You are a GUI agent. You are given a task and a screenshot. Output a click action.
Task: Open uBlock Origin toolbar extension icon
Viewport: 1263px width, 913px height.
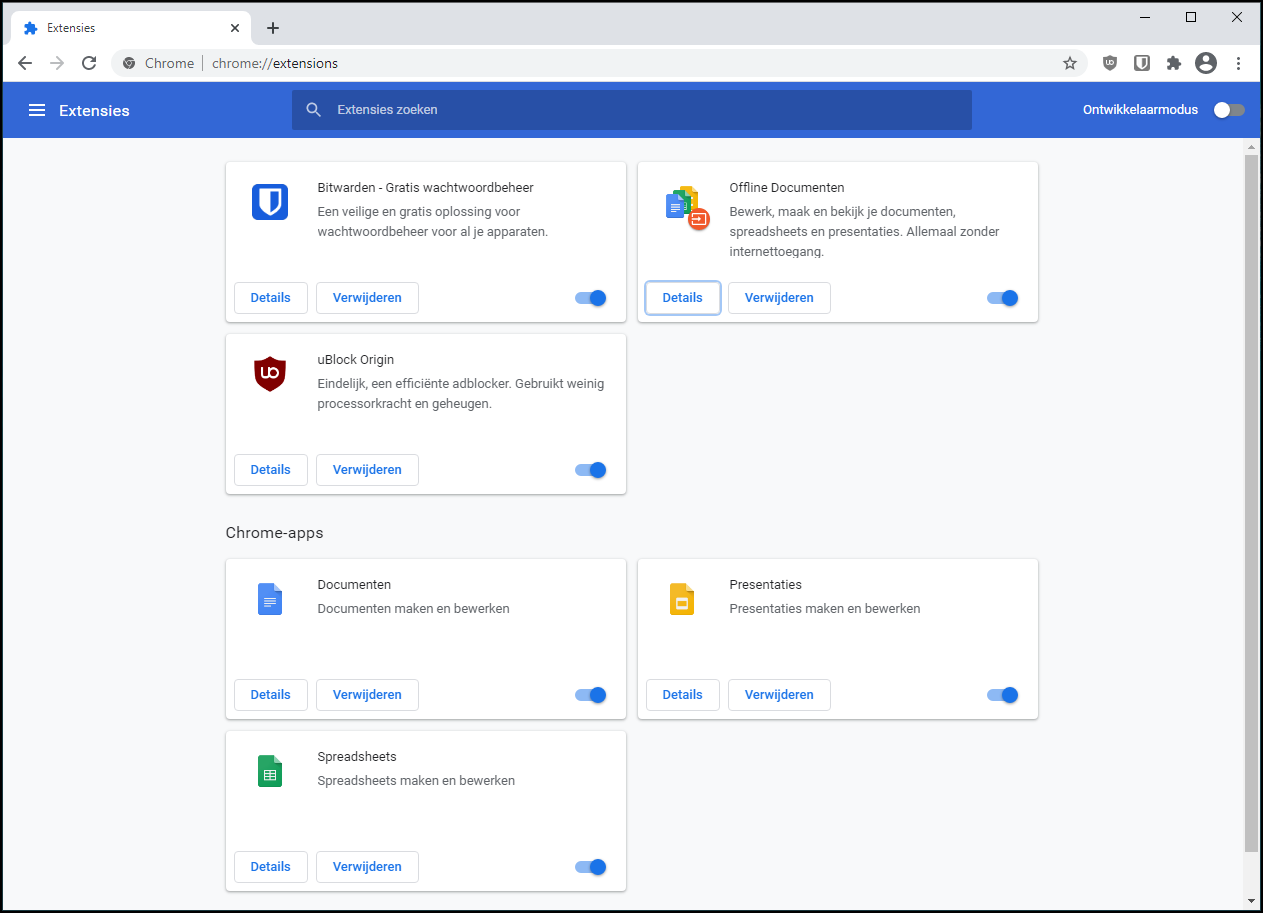1110,63
